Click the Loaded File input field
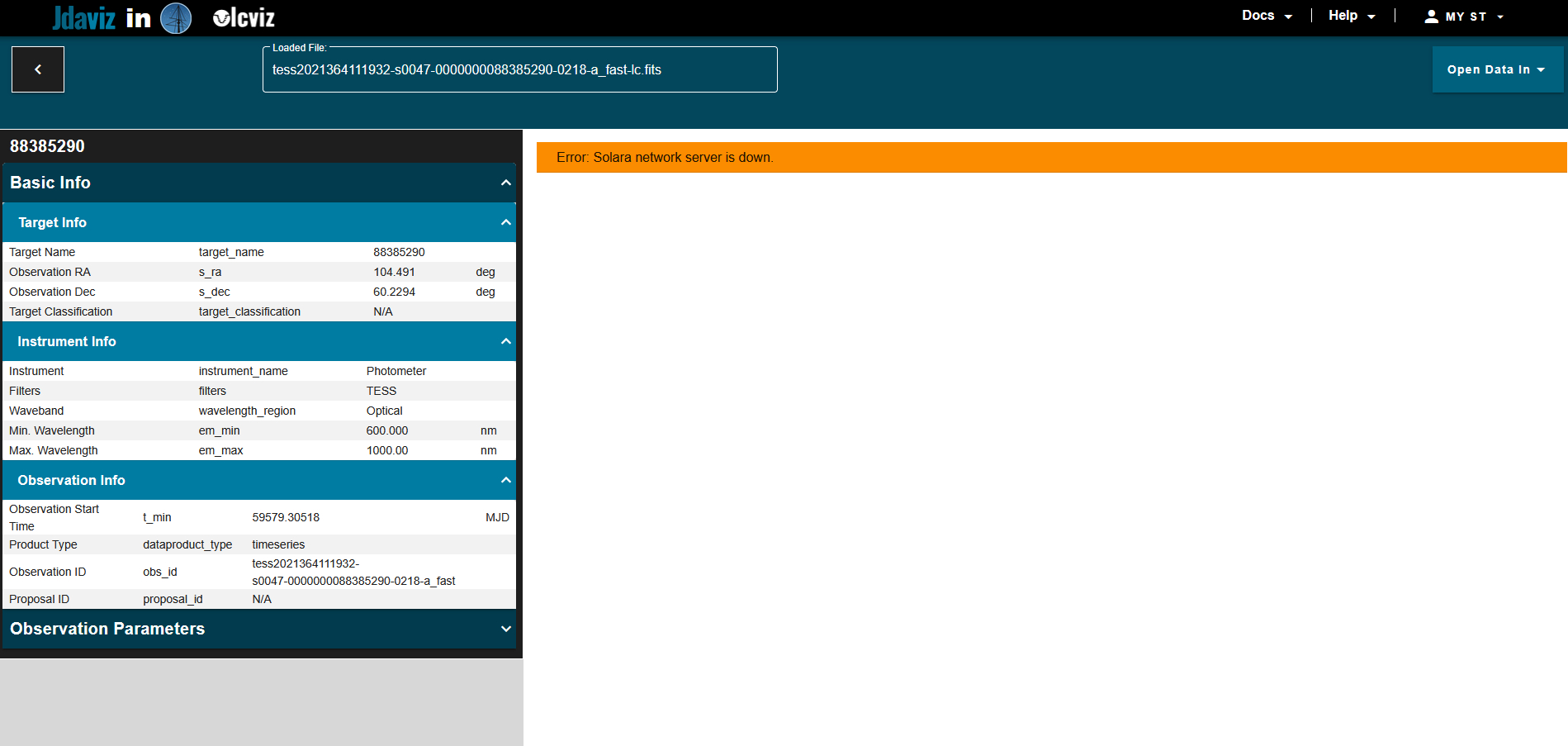Screen dimensions: 1568x746 tap(519, 70)
